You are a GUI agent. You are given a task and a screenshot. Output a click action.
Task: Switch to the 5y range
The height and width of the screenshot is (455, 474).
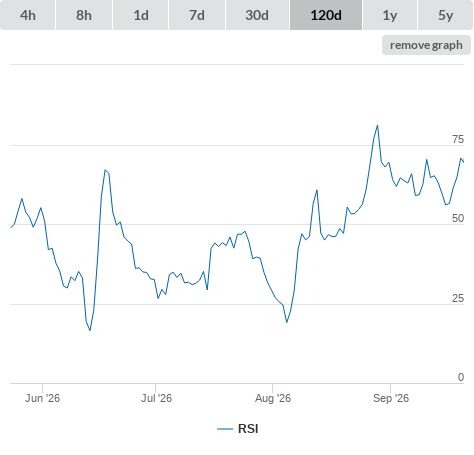tap(445, 15)
